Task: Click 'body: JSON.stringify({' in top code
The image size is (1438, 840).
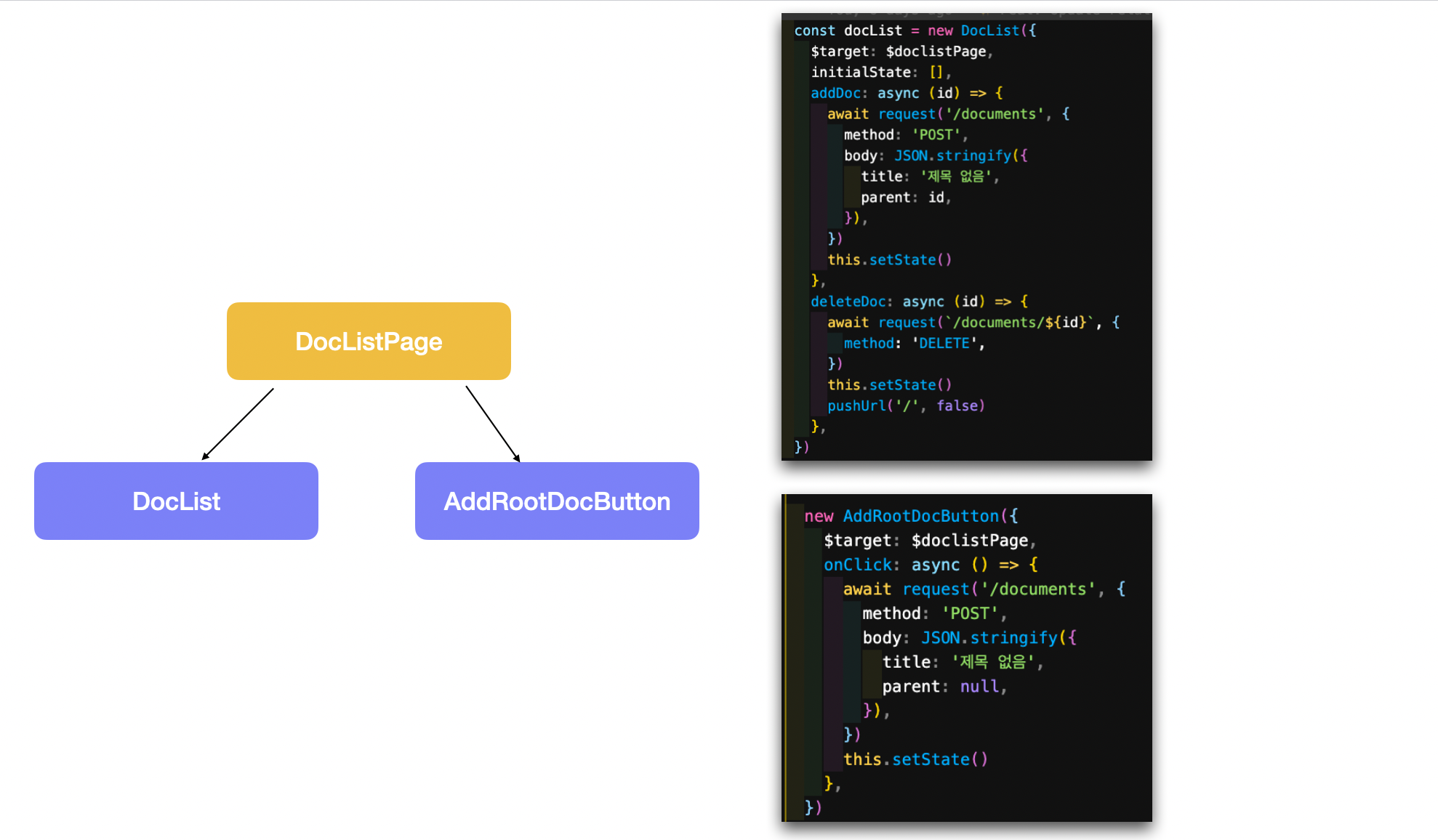Action: (936, 156)
